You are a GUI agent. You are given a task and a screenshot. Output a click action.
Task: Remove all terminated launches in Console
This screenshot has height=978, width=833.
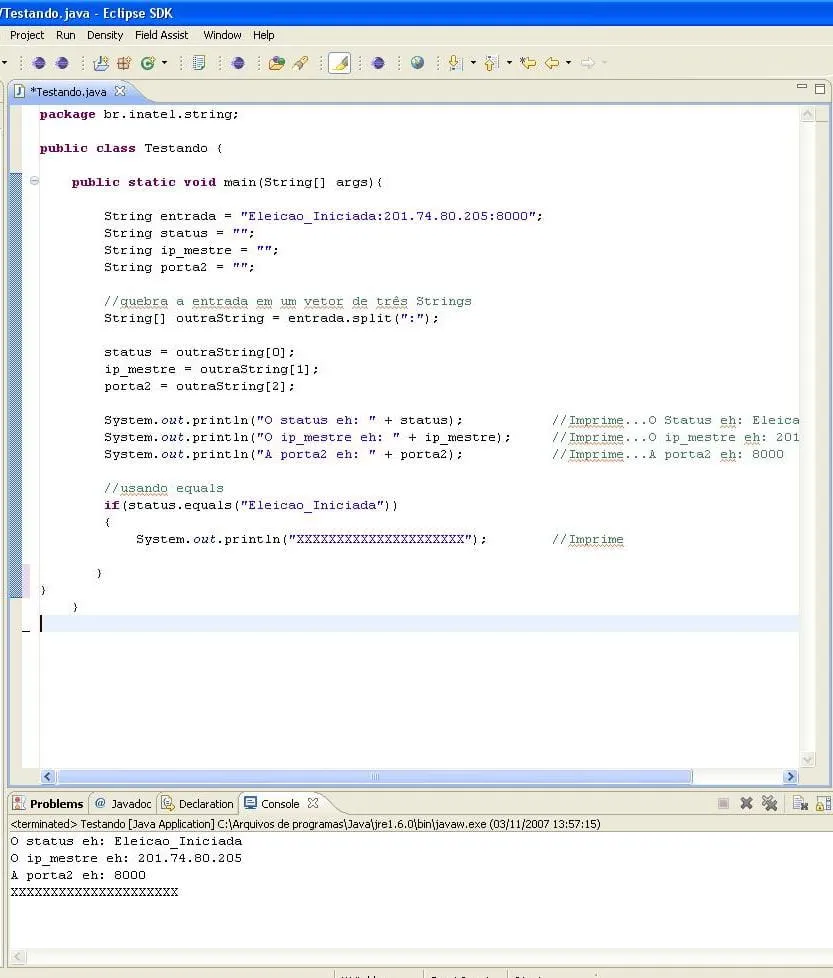tap(769, 803)
